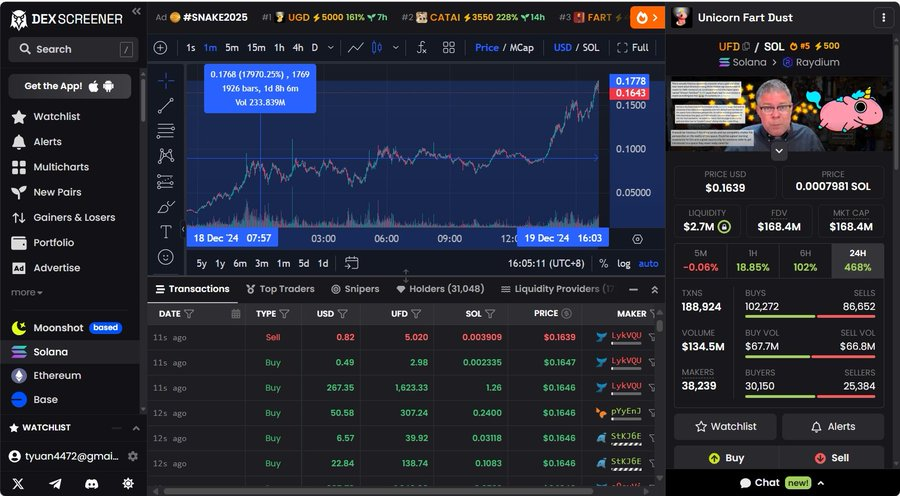Select the Text annotation tool
This screenshot has width=900, height=496.
(x=166, y=232)
